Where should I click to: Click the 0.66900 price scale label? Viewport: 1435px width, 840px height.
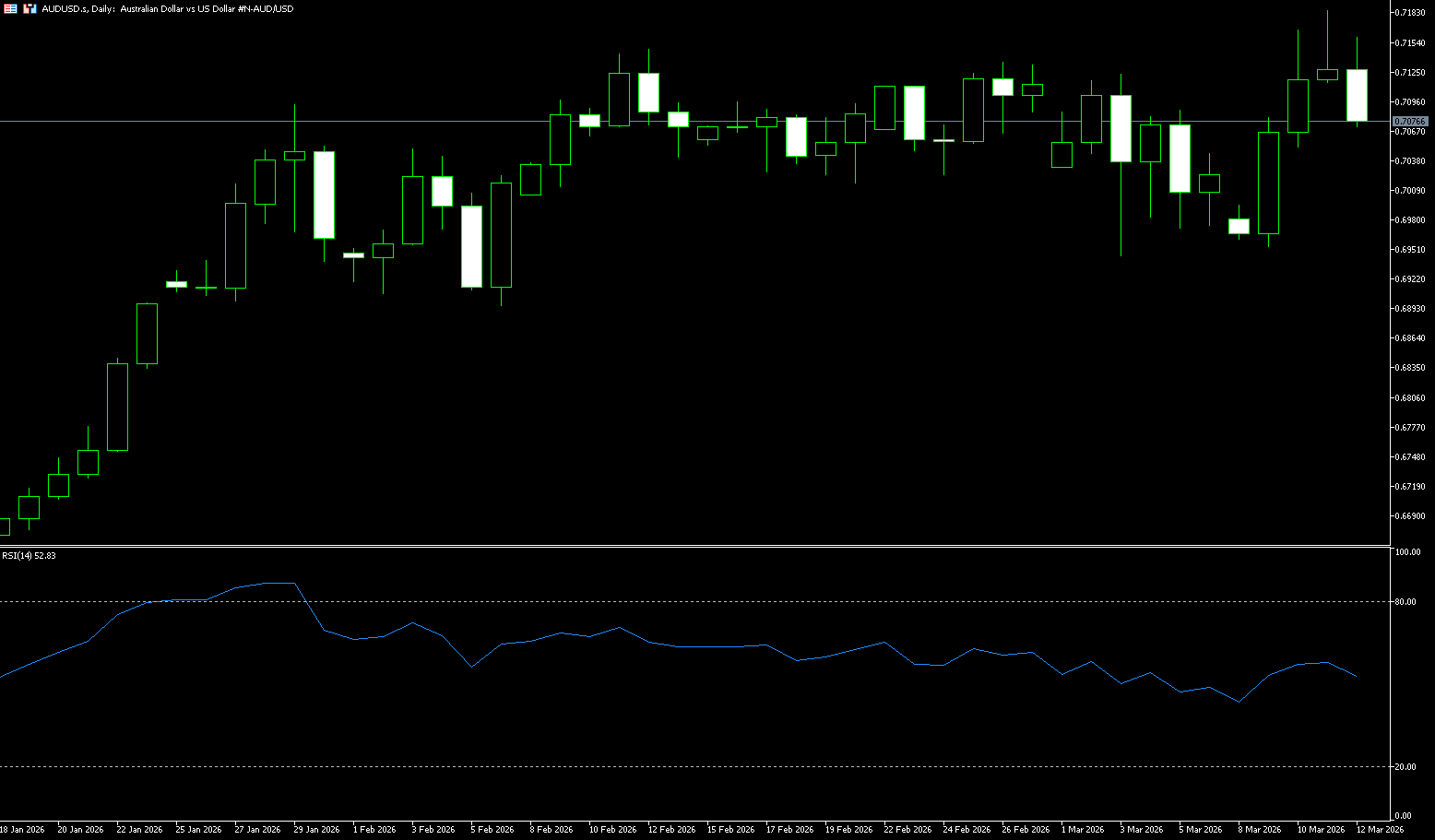[1411, 516]
